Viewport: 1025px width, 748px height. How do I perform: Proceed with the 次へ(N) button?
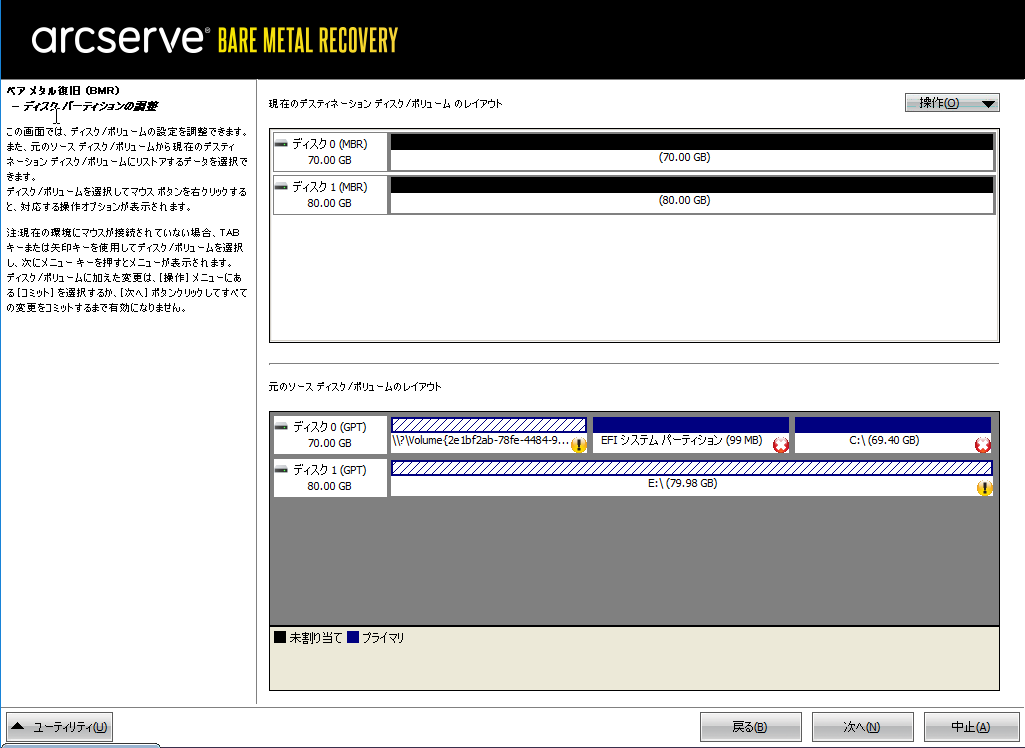862,726
